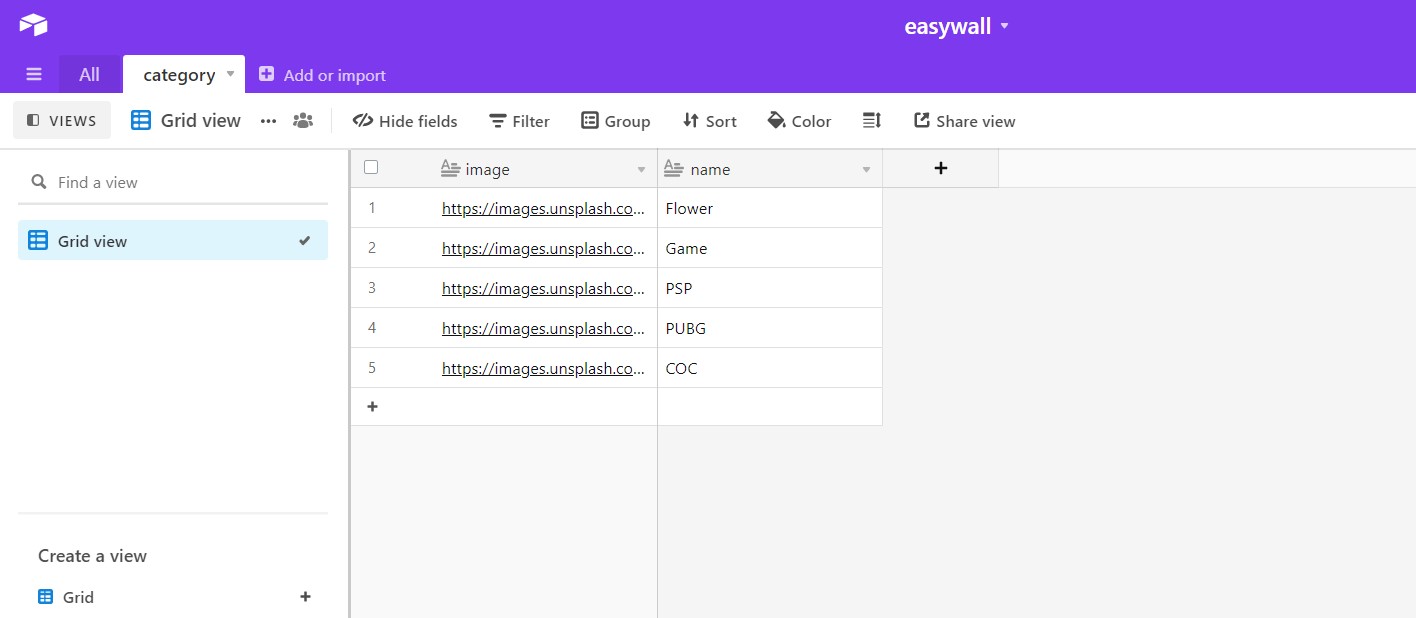Open the hamburger tables menu
1416x618 pixels.
click(34, 75)
